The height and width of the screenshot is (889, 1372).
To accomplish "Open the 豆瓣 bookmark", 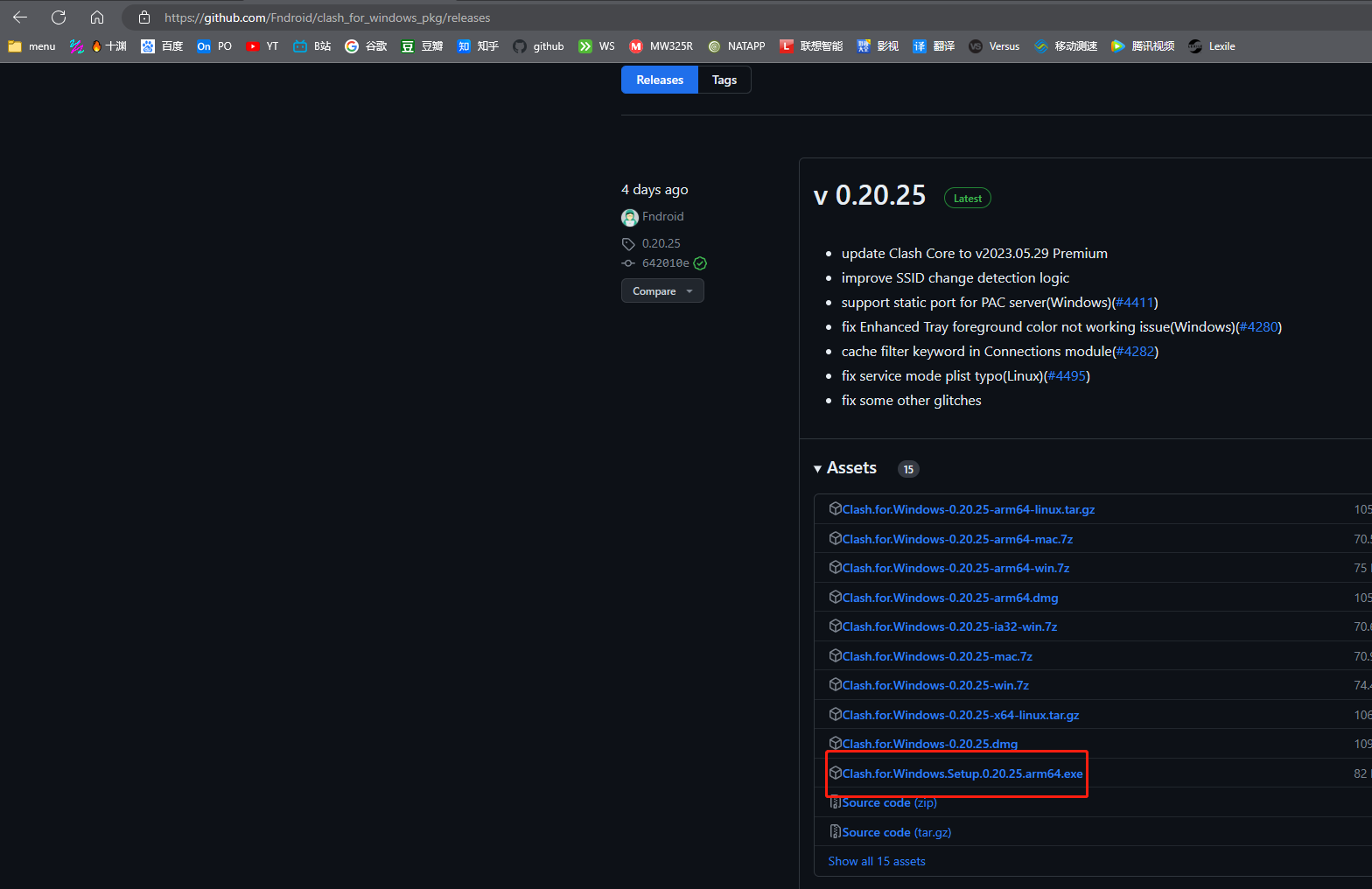I will (x=422, y=46).
